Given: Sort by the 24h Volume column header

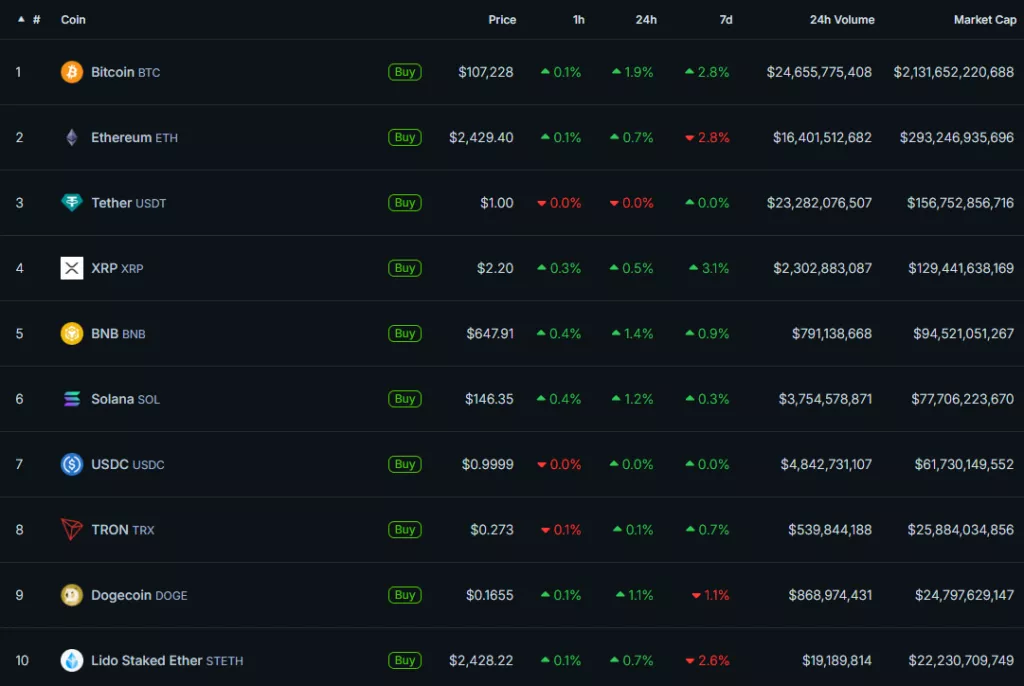Looking at the screenshot, I should point(842,20).
